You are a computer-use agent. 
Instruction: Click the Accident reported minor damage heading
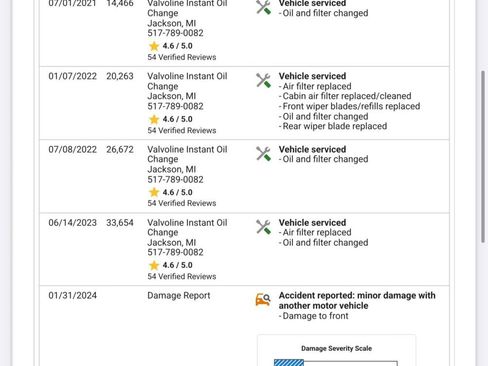coord(357,301)
